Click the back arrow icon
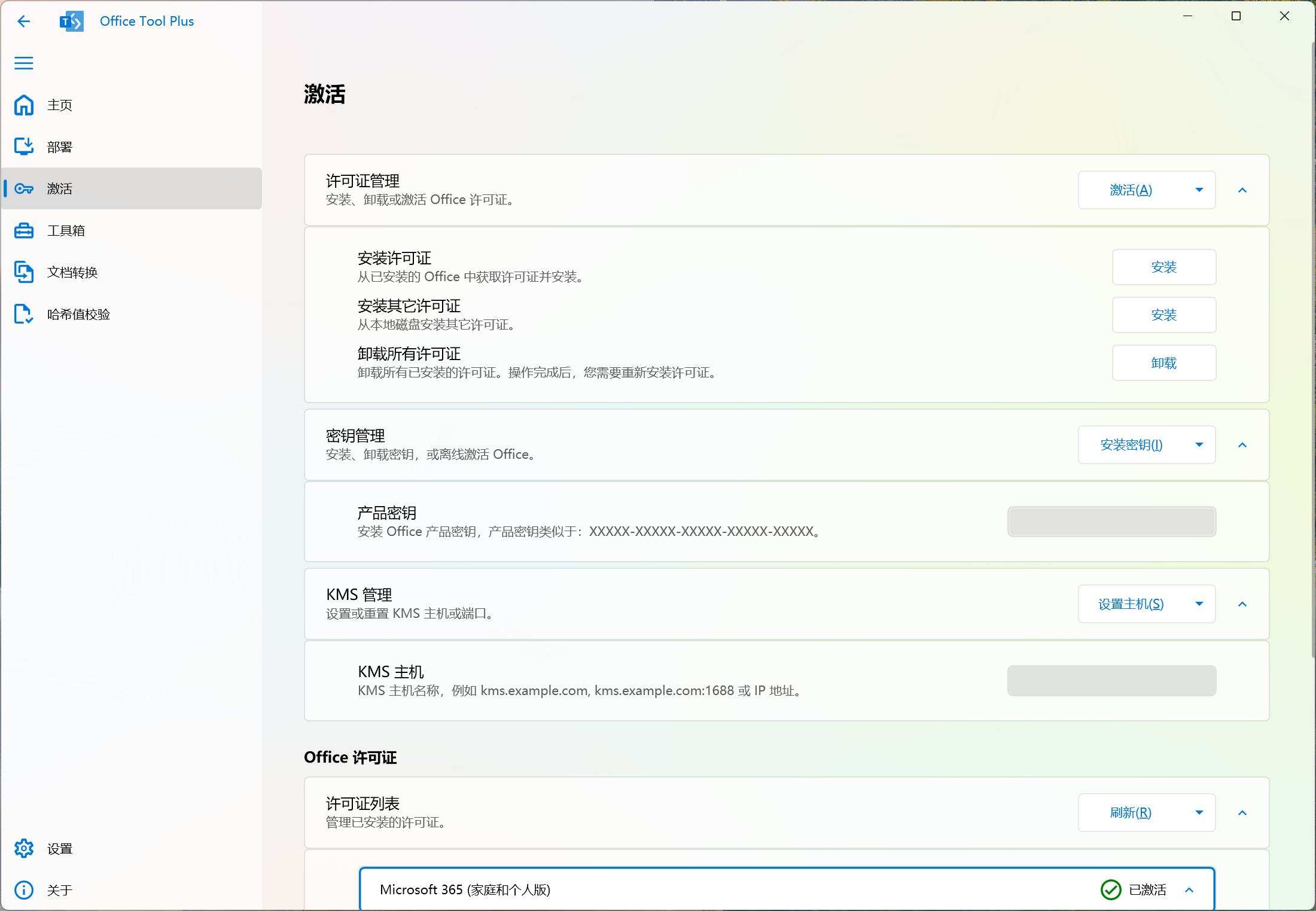1316x911 pixels. 23,22
